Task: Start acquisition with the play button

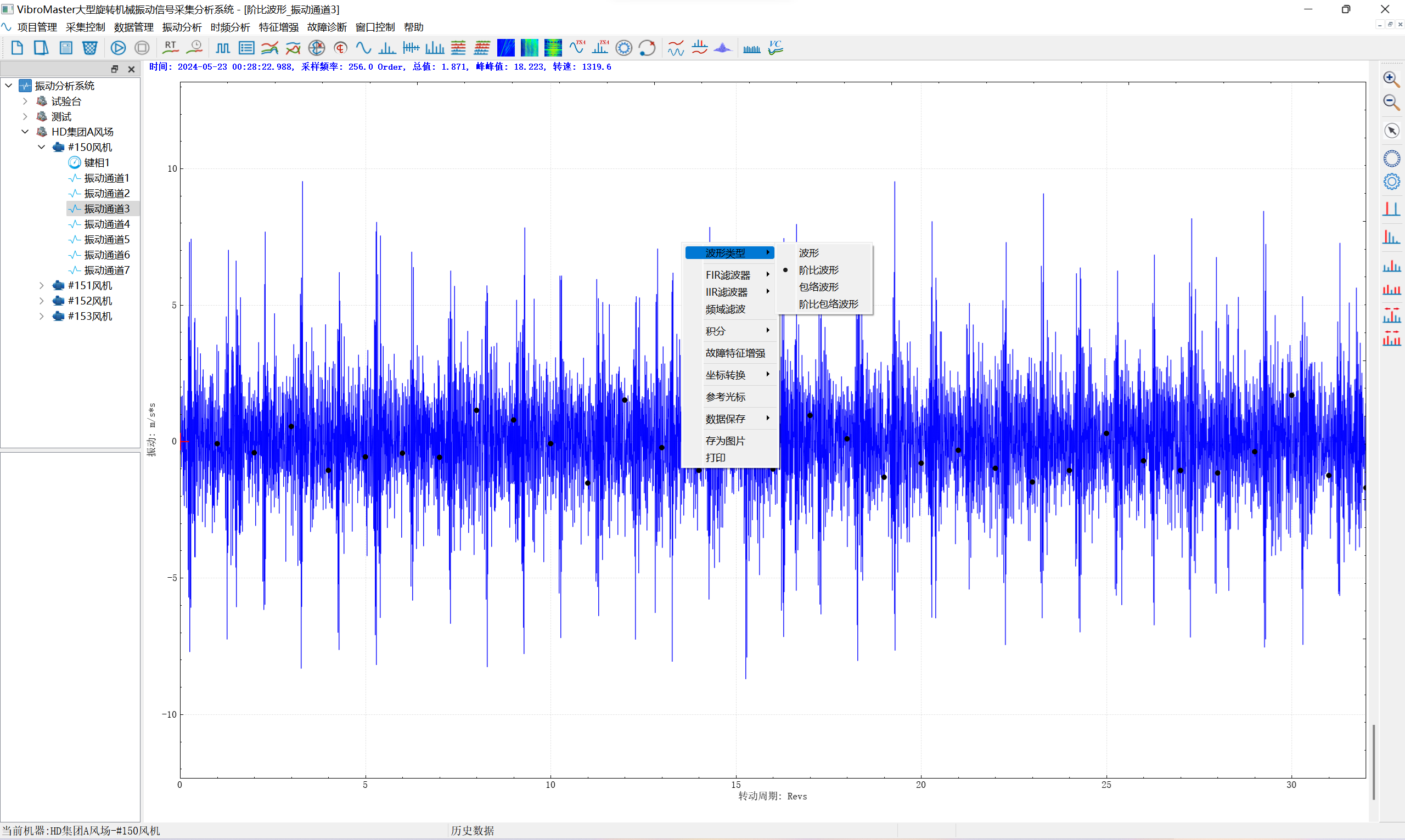Action: pyautogui.click(x=119, y=48)
